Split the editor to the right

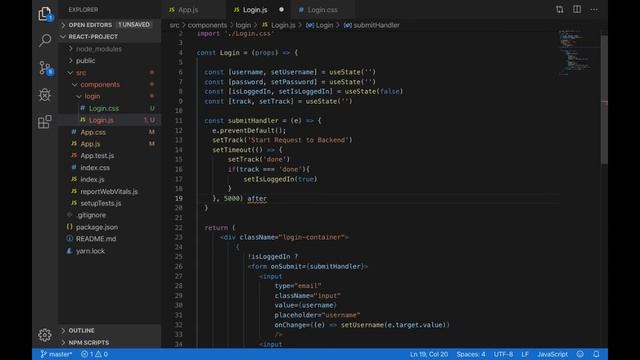pos(577,9)
